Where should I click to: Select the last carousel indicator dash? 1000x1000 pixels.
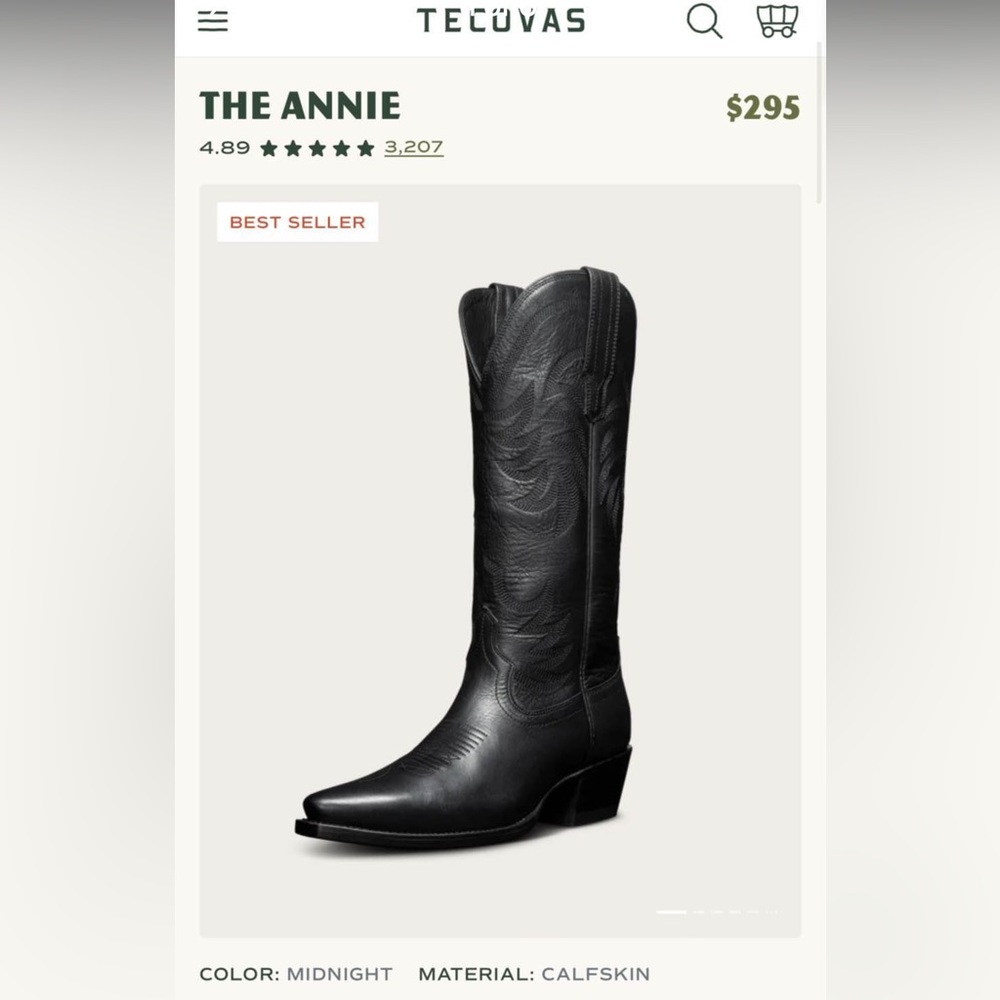[773, 912]
